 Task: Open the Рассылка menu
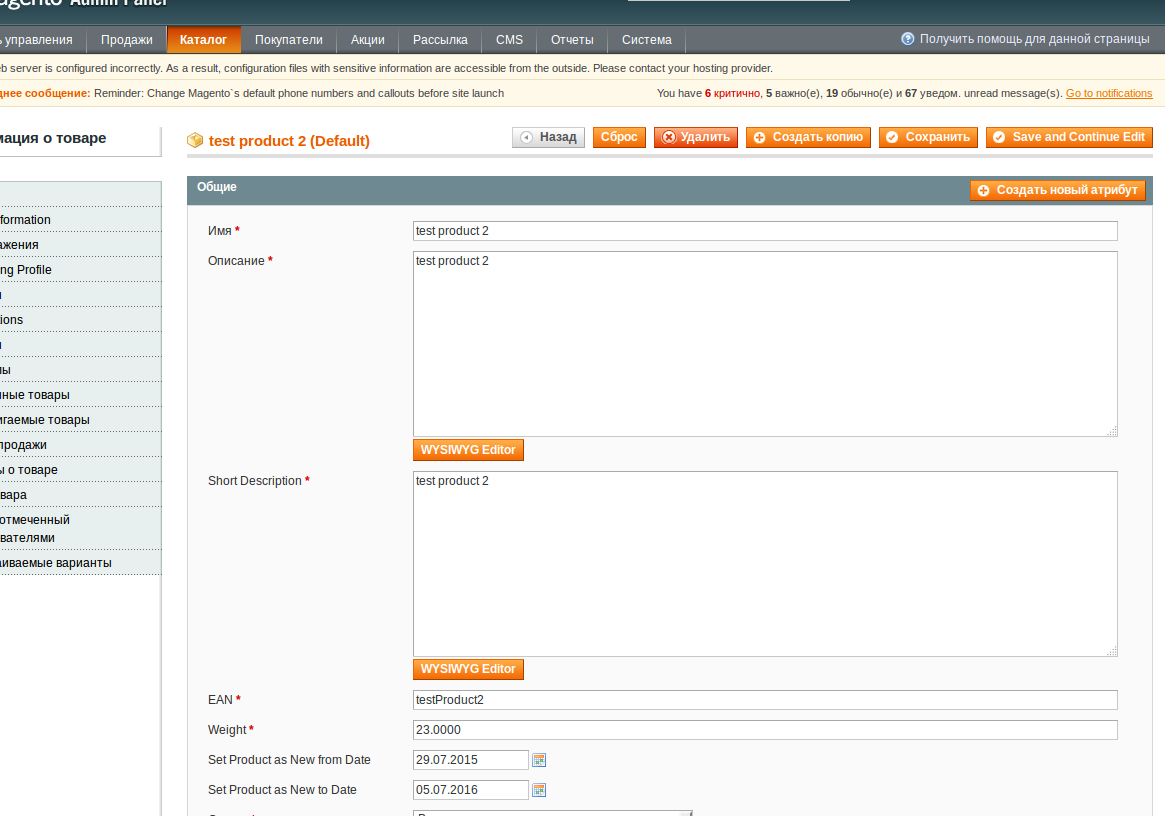coord(440,40)
